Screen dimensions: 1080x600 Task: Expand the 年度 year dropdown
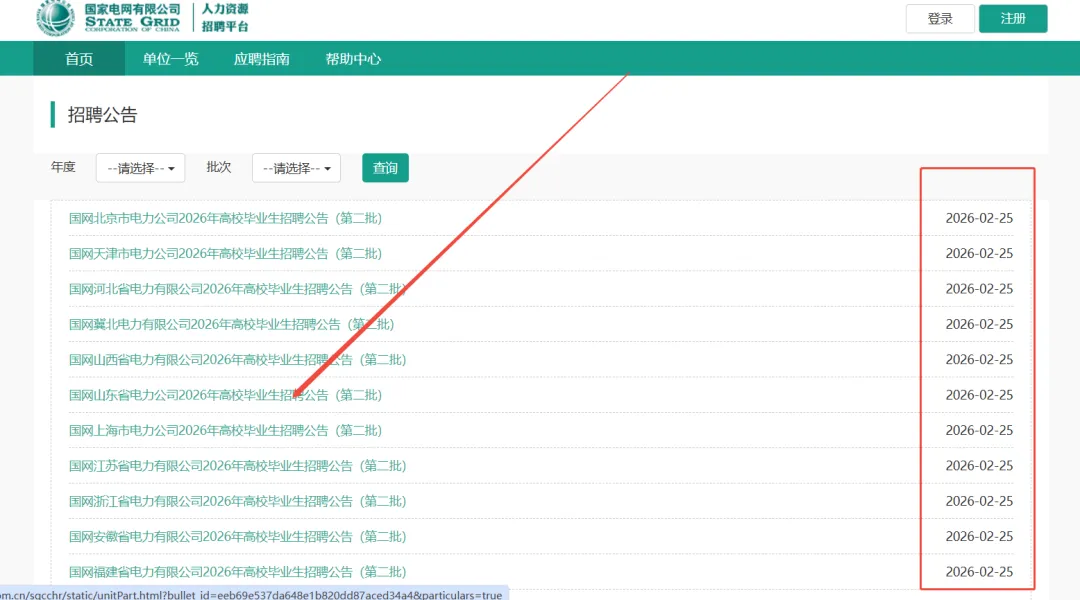(141, 168)
